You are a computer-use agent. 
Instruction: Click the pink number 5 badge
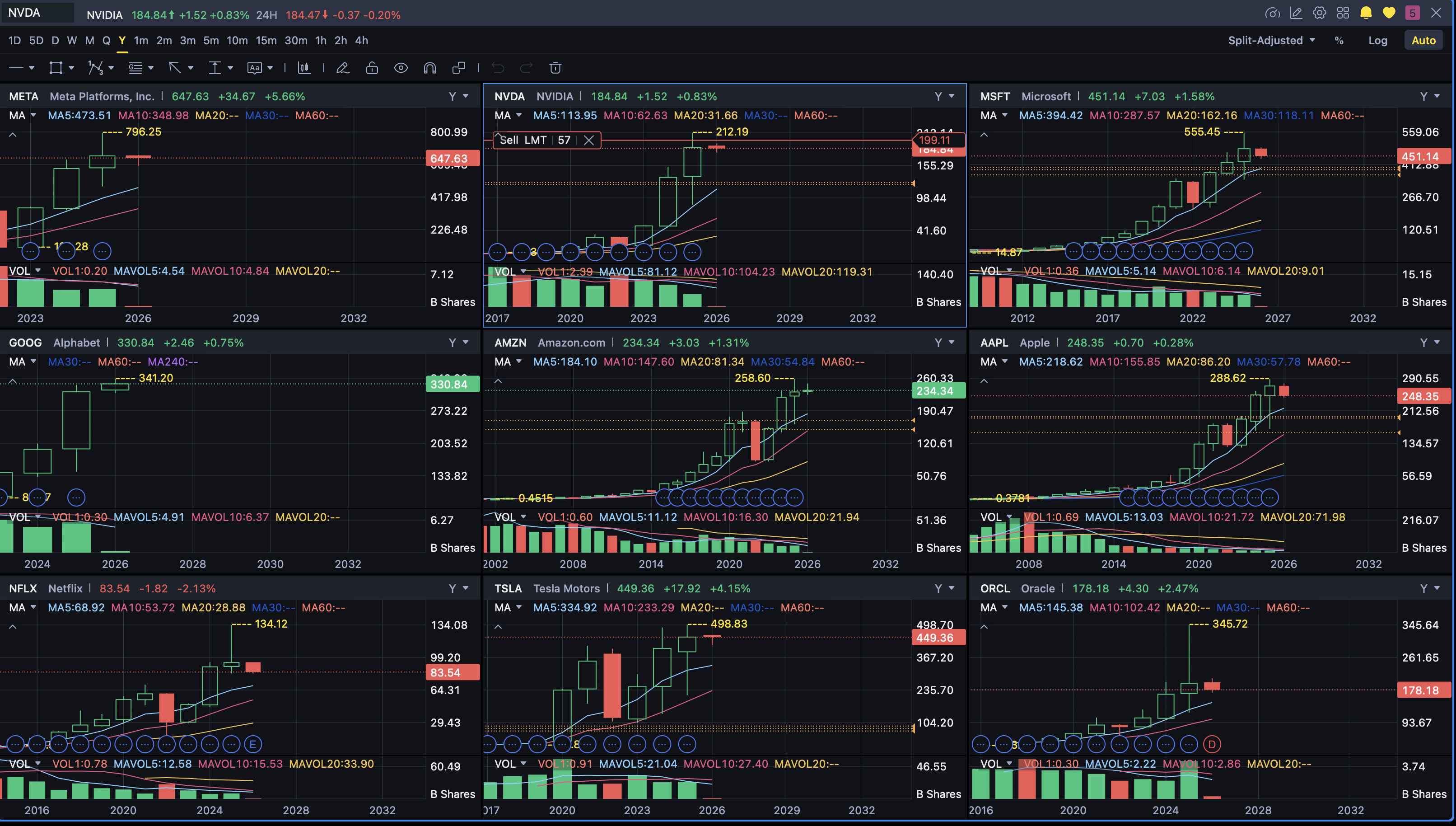coord(1412,13)
